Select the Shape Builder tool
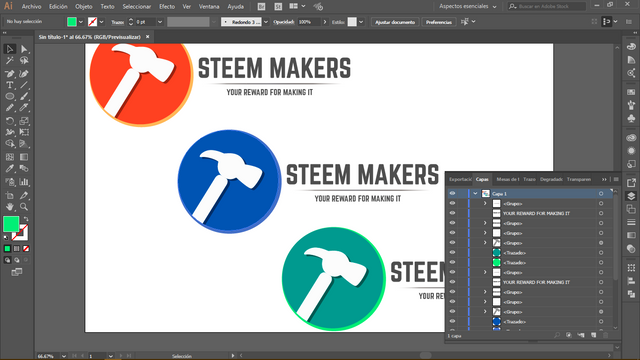Image resolution: width=640 pixels, height=360 pixels. (x=10, y=144)
